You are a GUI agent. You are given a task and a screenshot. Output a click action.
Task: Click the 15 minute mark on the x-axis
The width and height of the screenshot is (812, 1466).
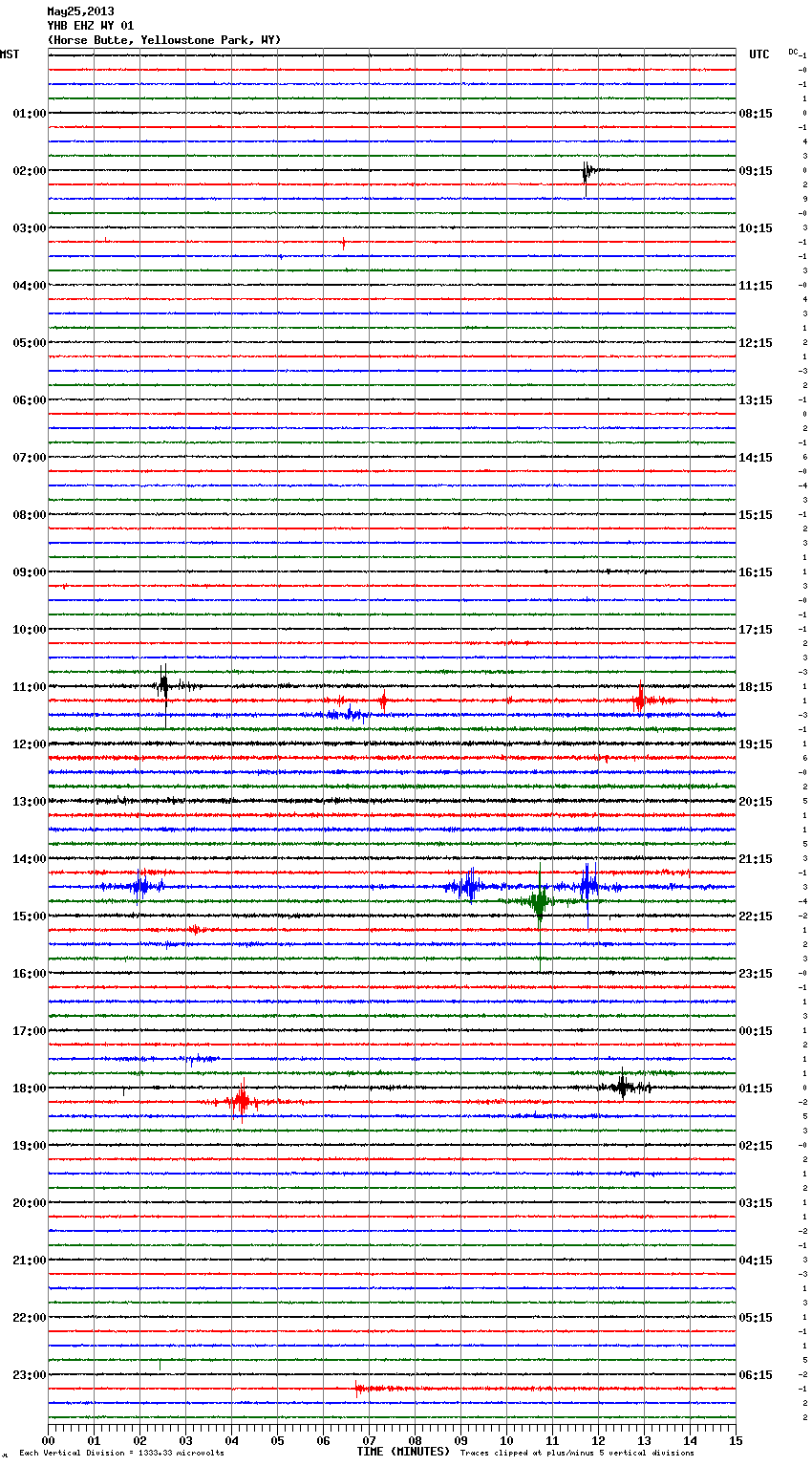point(736,1440)
